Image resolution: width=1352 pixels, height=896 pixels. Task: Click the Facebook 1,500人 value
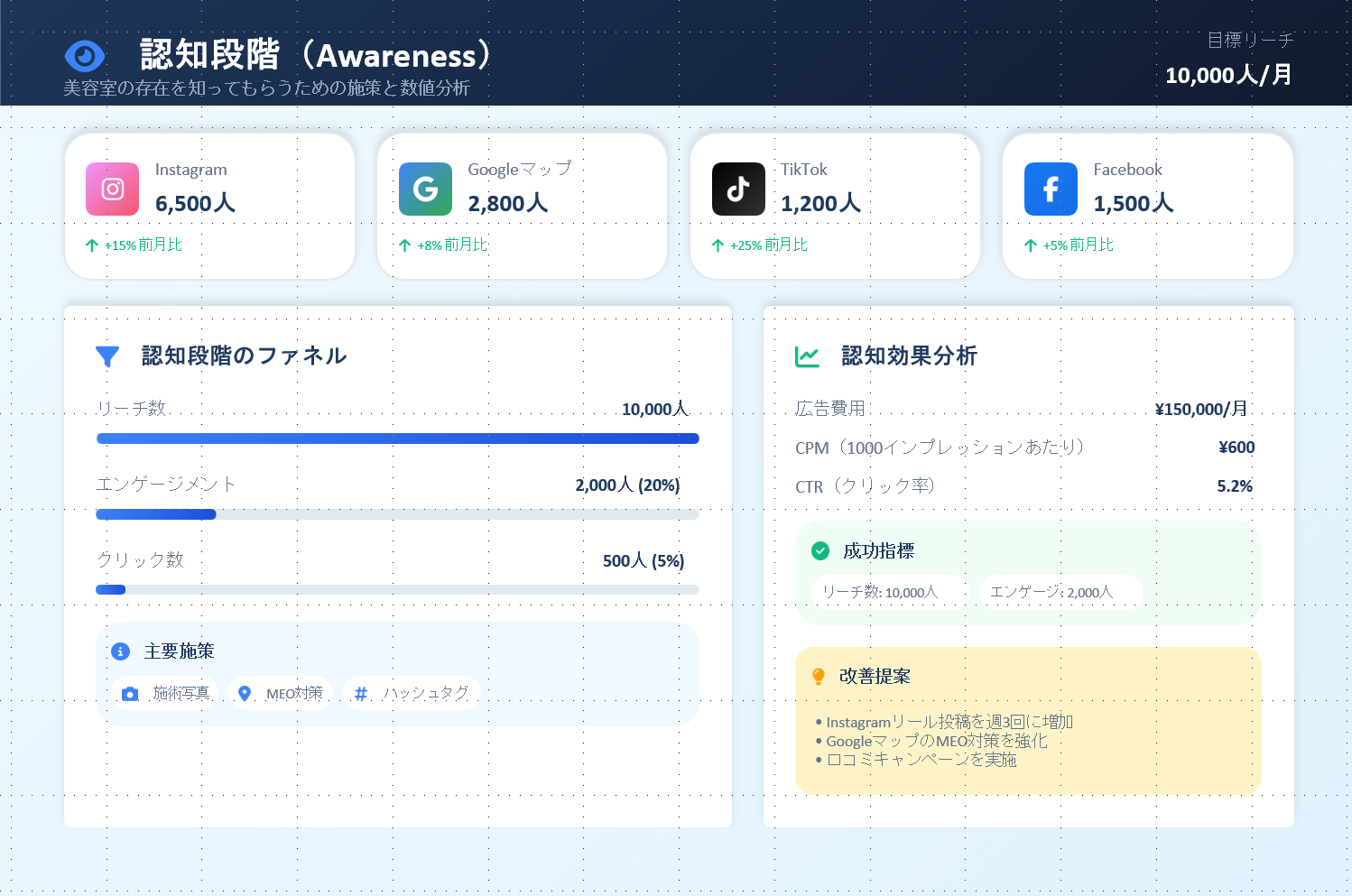[1134, 204]
